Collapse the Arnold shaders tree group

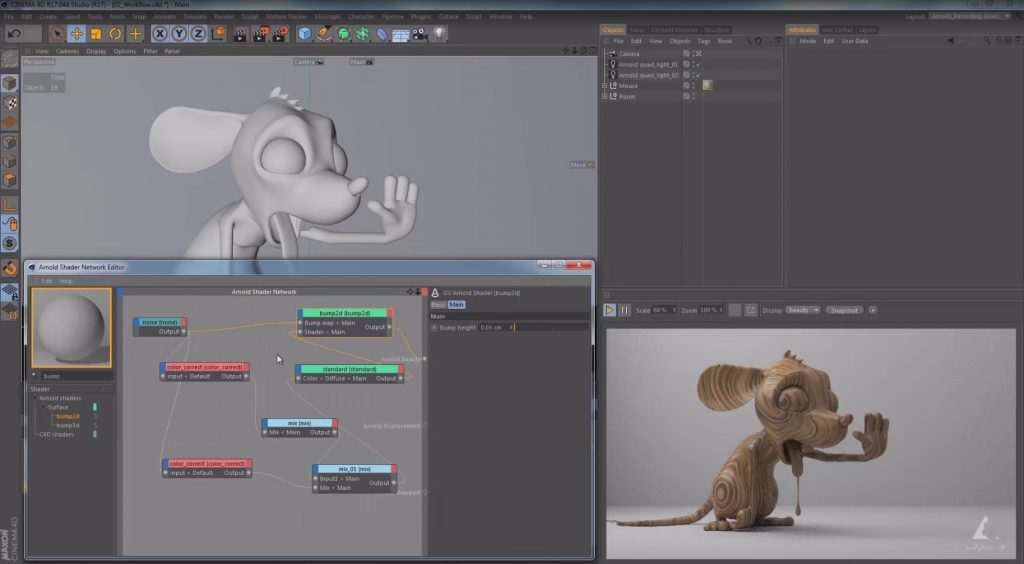tap(35, 398)
